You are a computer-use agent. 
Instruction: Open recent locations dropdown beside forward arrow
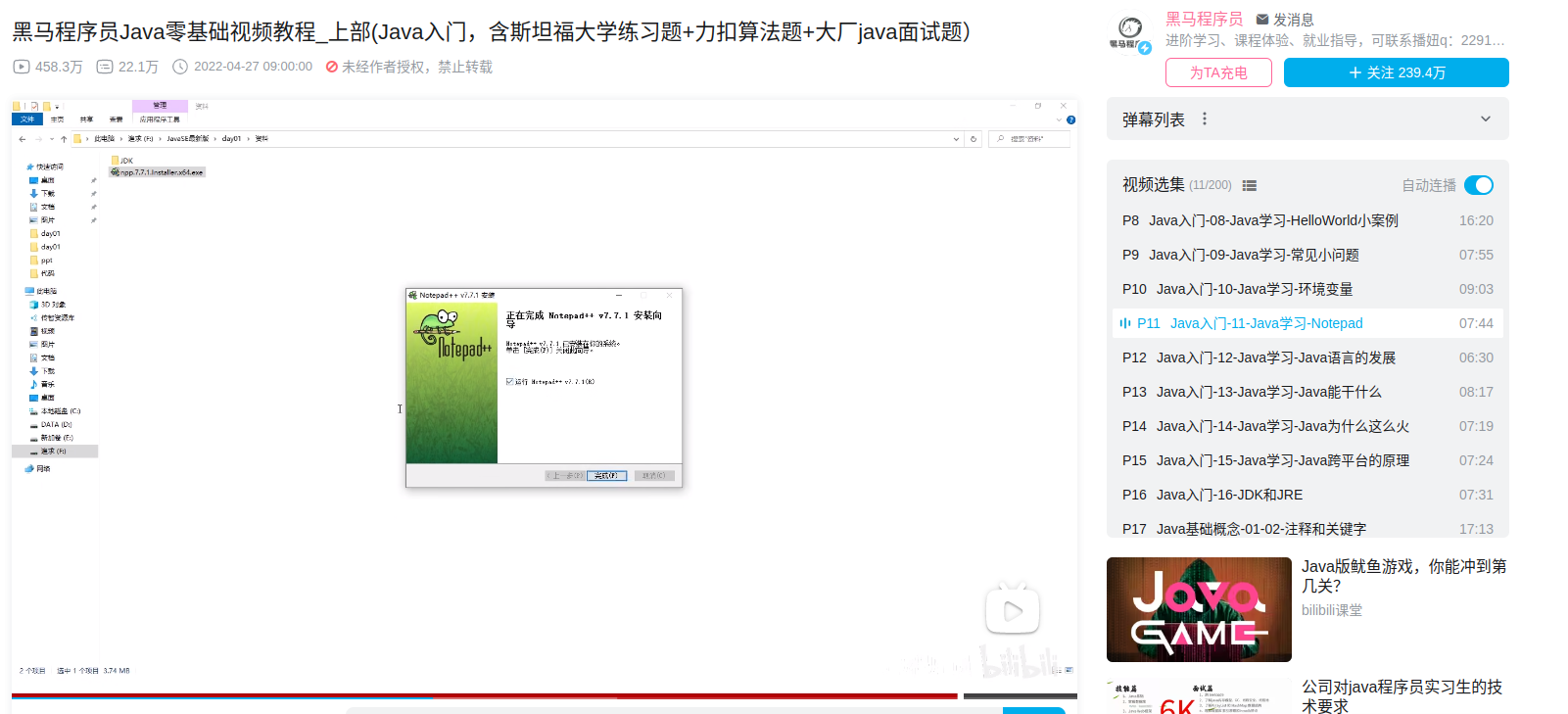point(52,139)
